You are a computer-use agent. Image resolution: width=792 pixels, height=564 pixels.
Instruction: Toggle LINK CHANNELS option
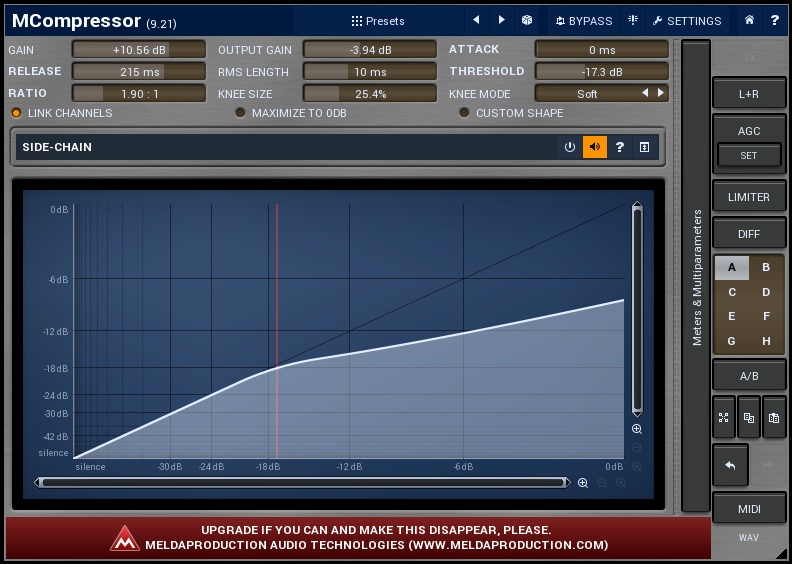pos(61,113)
